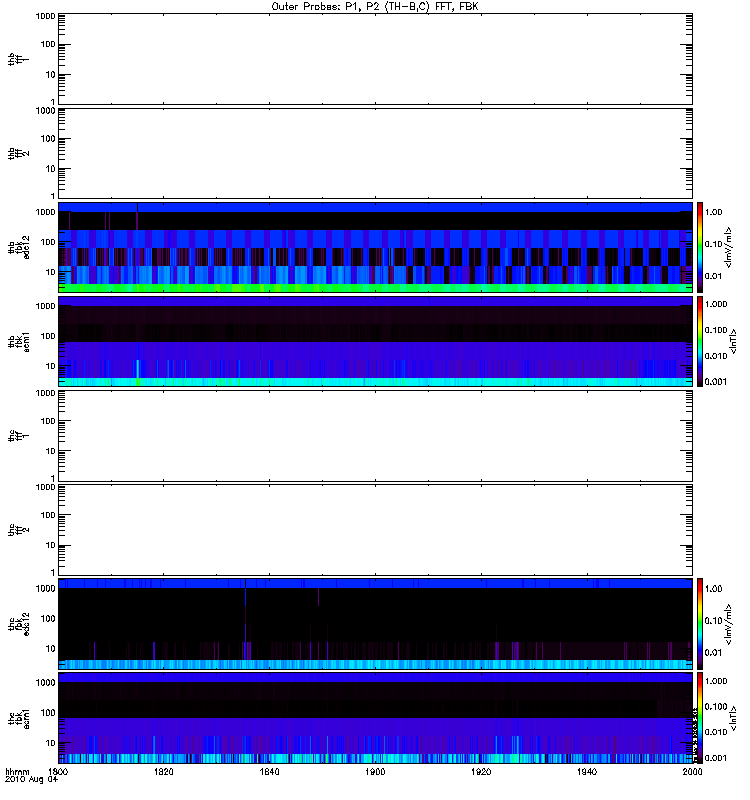Click the <|mV/m|> unit label of thc edc12 color bar
Viewport: 750px width, 800px height.
(728, 623)
